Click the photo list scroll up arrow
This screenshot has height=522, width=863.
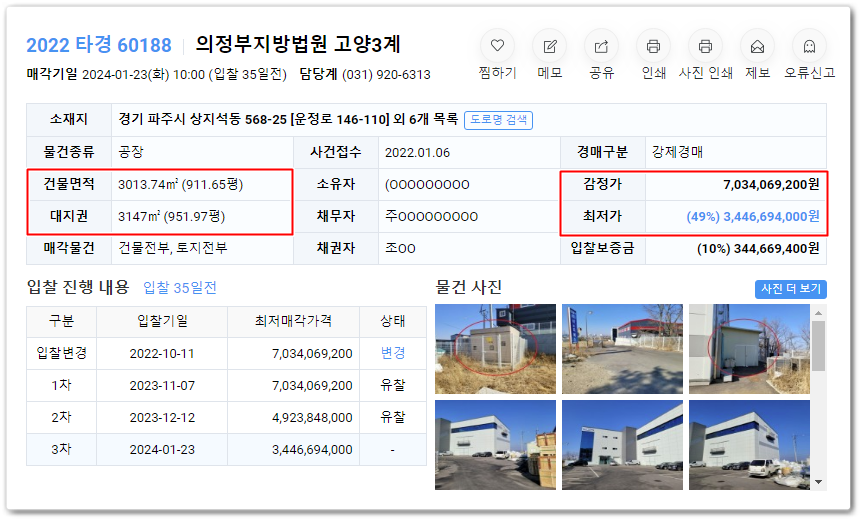(x=818, y=312)
